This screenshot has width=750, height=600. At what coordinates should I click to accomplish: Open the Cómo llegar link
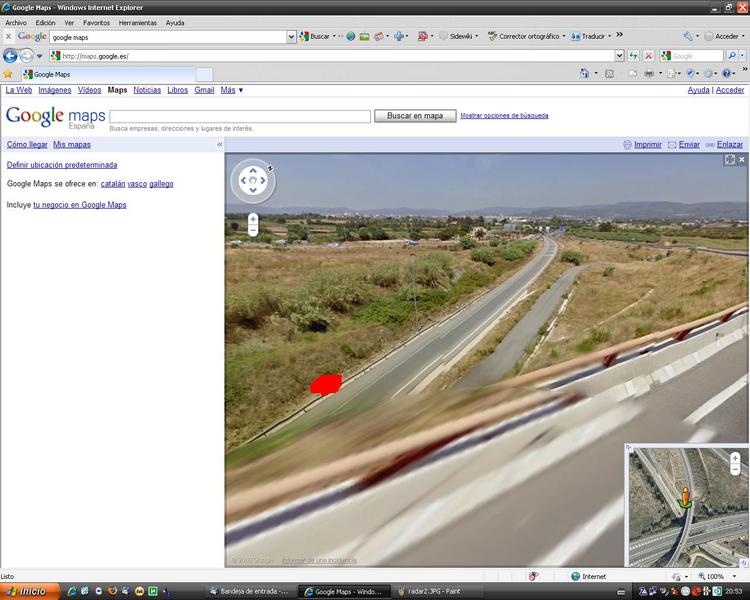[27, 145]
